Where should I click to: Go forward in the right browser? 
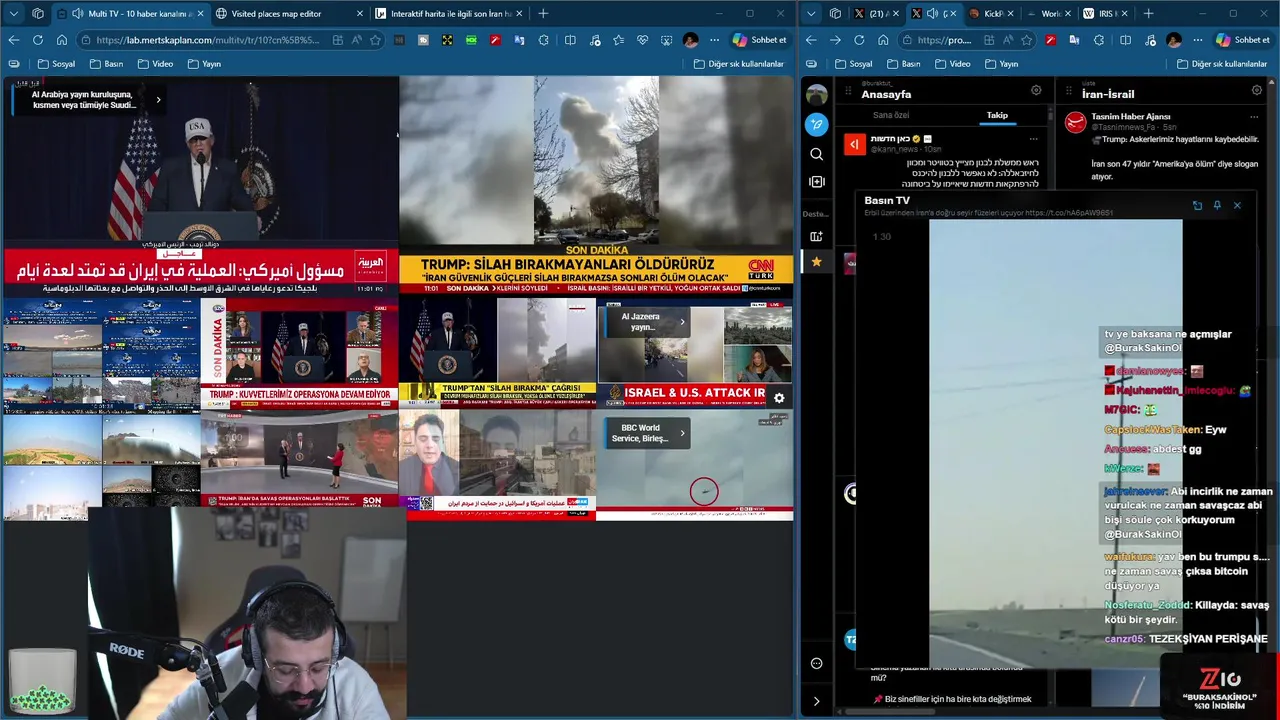[835, 40]
